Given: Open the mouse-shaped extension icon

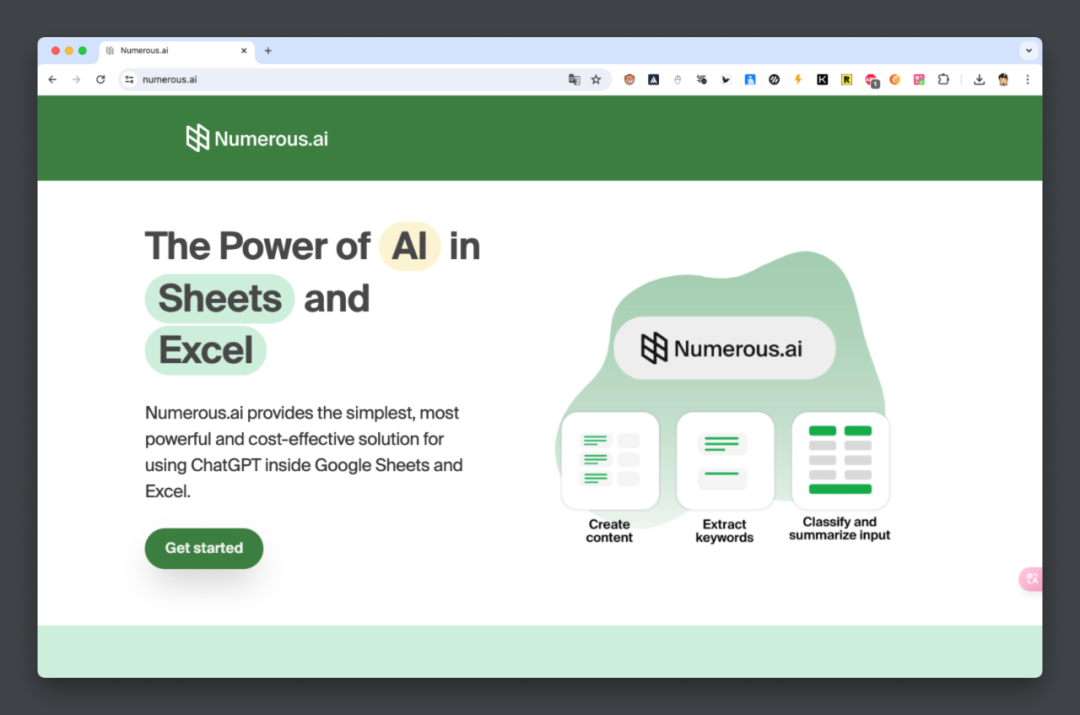Looking at the screenshot, I should tap(677, 79).
